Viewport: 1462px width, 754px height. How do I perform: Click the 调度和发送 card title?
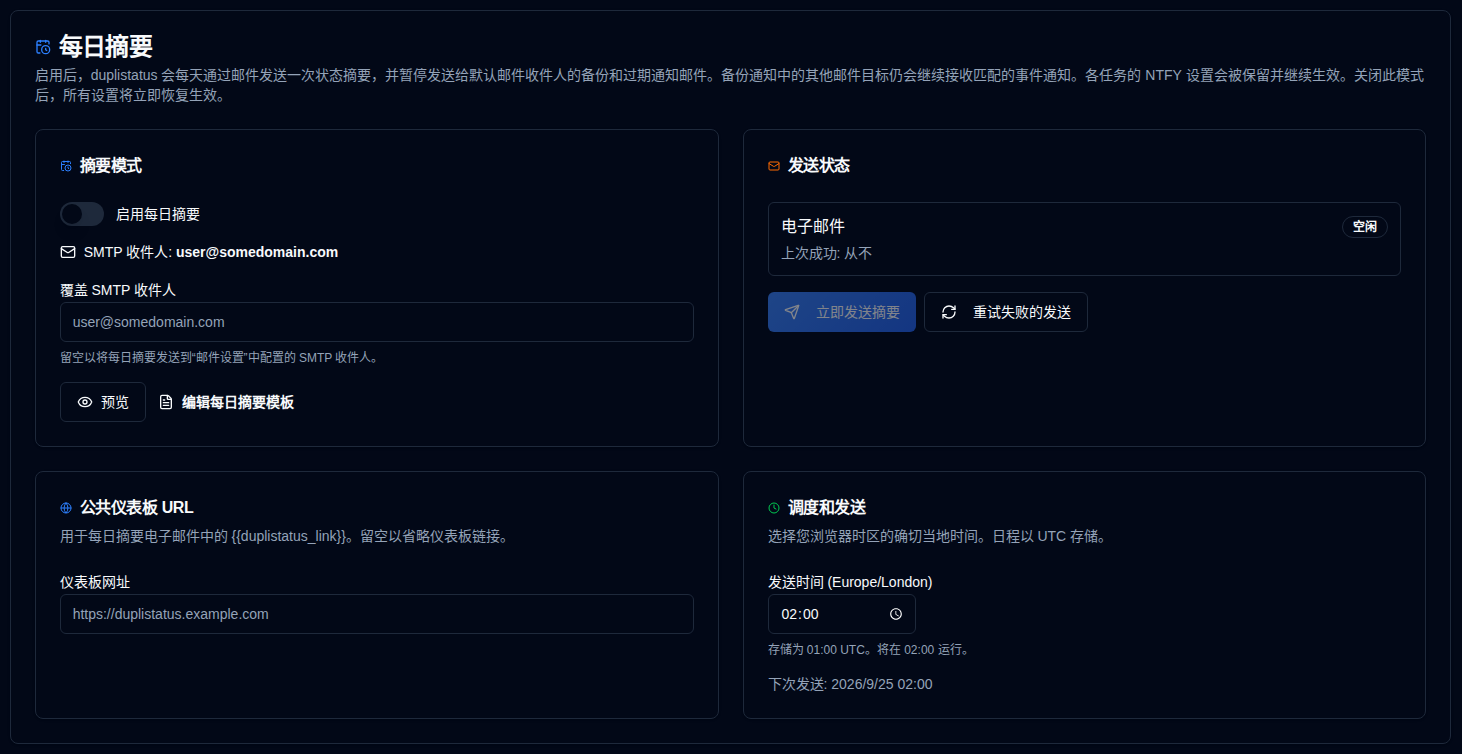pos(827,508)
